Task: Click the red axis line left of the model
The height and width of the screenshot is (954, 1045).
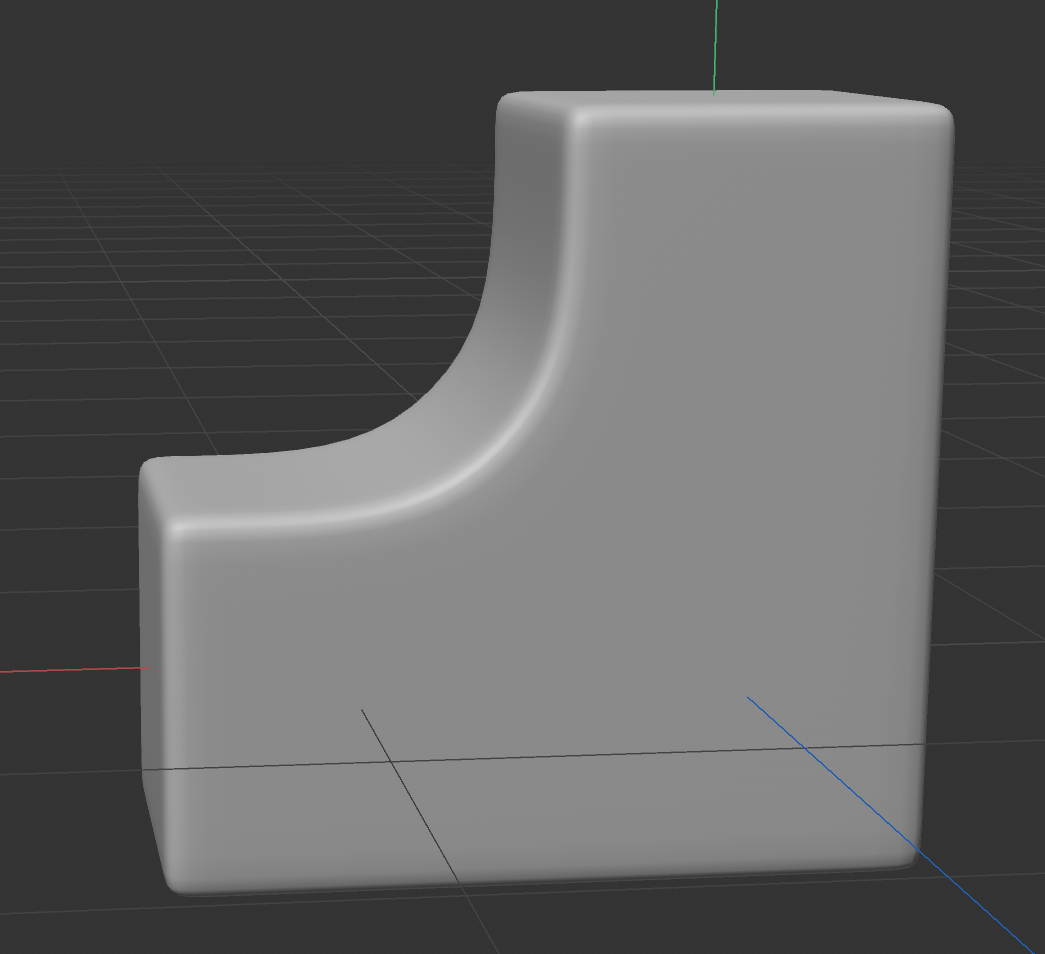Action: [x=70, y=670]
